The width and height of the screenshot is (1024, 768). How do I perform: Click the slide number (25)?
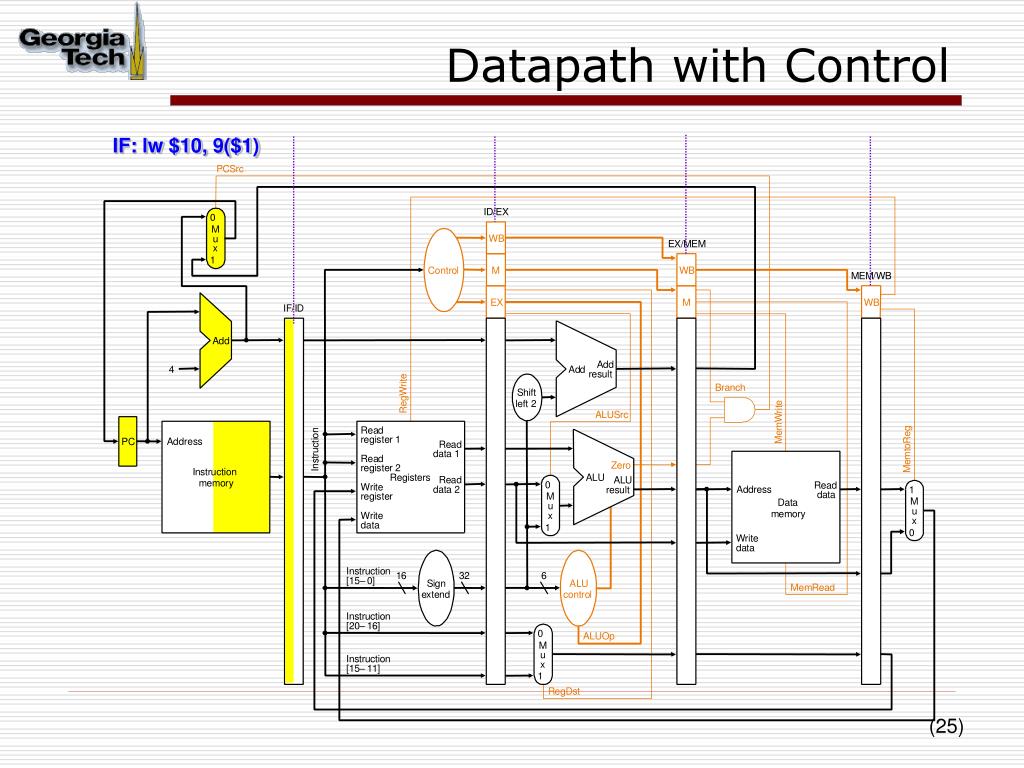[x=946, y=726]
